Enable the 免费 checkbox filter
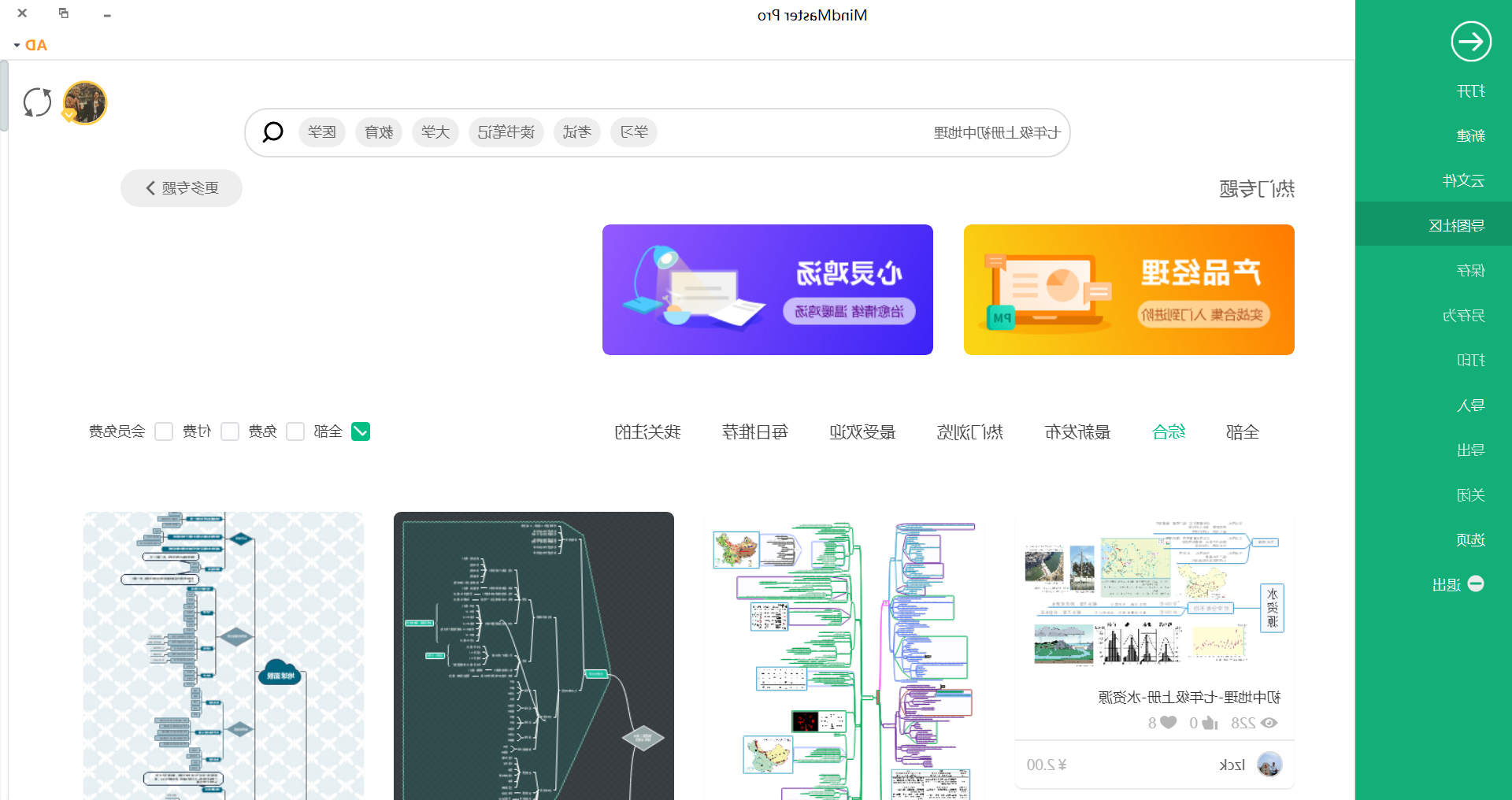 click(x=295, y=431)
